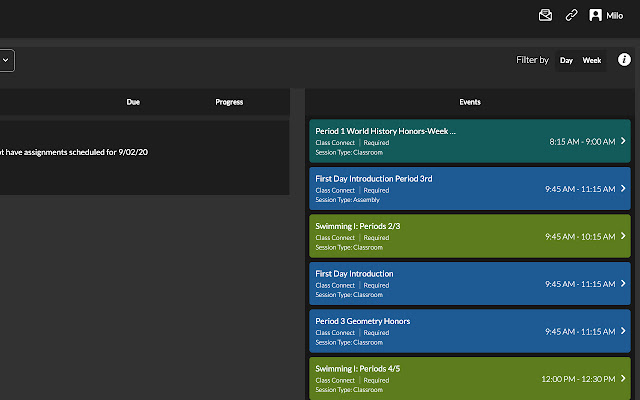Click the 8:15 AM - 9:00 AM time
This screenshot has width=640, height=400.
pos(582,142)
